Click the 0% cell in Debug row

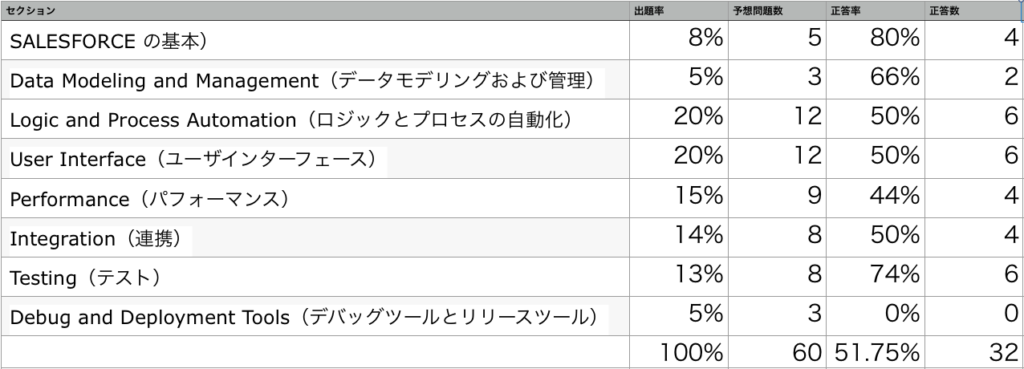click(x=876, y=317)
